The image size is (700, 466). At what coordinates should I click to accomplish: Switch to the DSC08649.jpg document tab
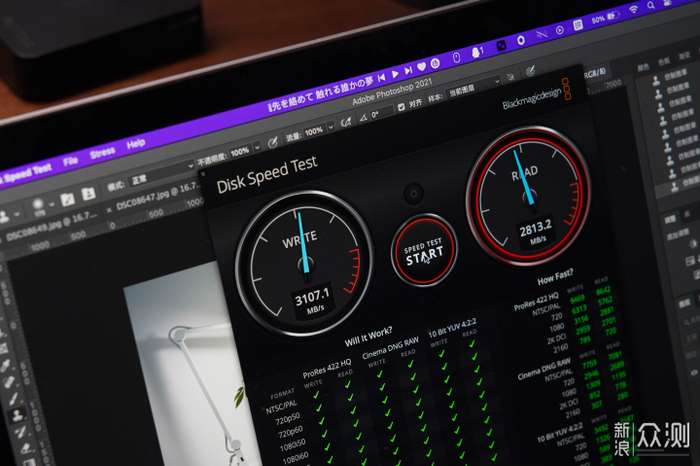50,226
